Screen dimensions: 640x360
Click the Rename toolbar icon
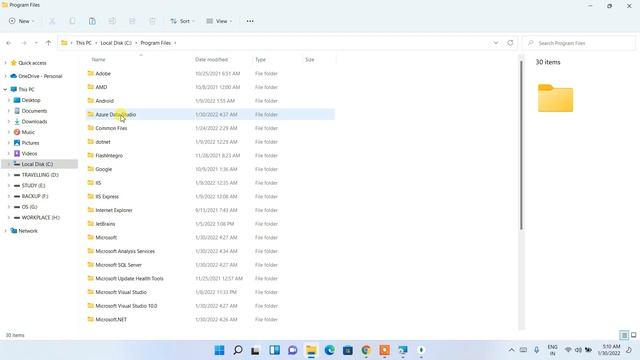112,21
